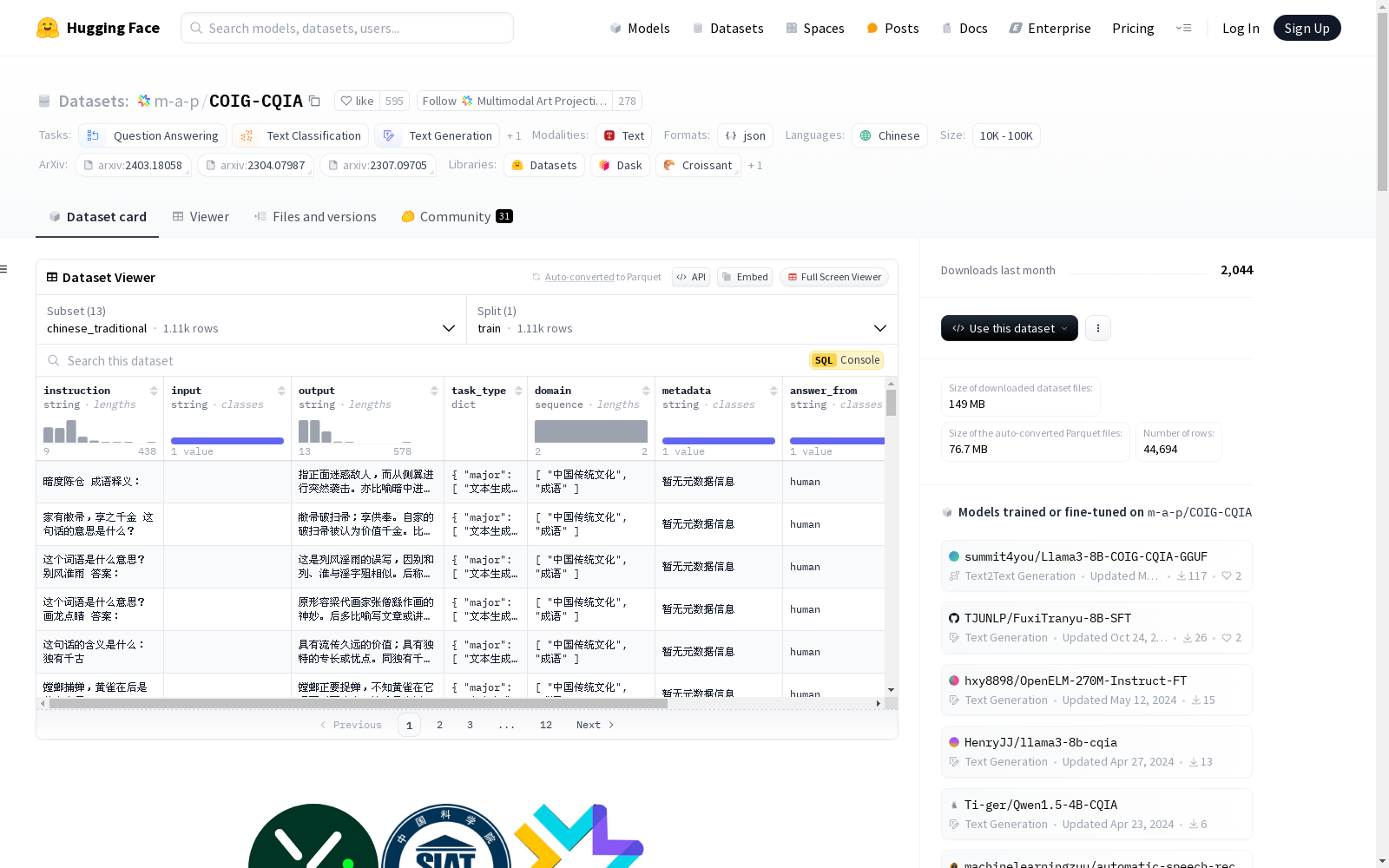The image size is (1389, 868).
Task: Copy dataset name with the copy icon
Action: pos(314,102)
